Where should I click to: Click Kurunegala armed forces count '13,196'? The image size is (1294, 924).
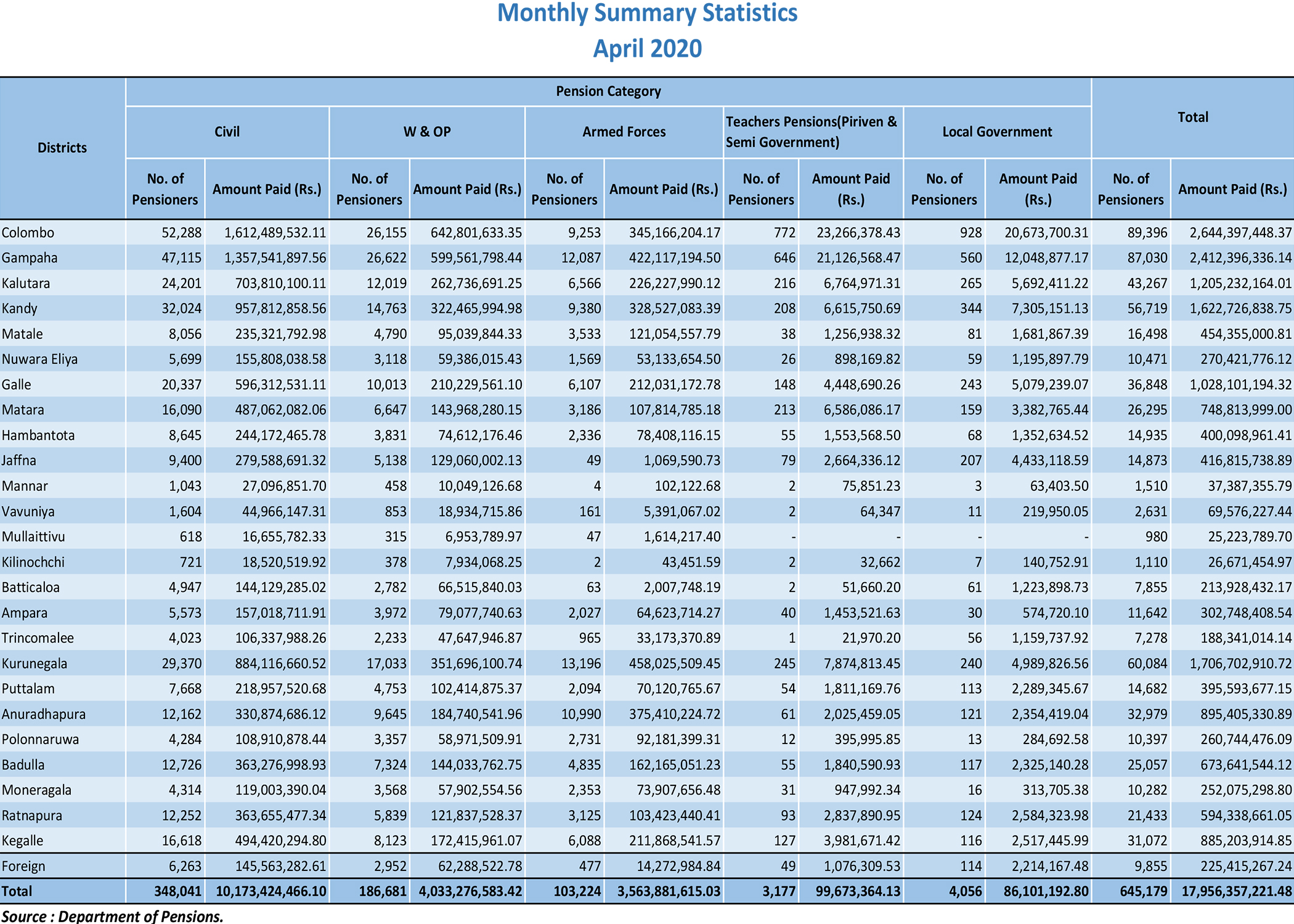[581, 664]
